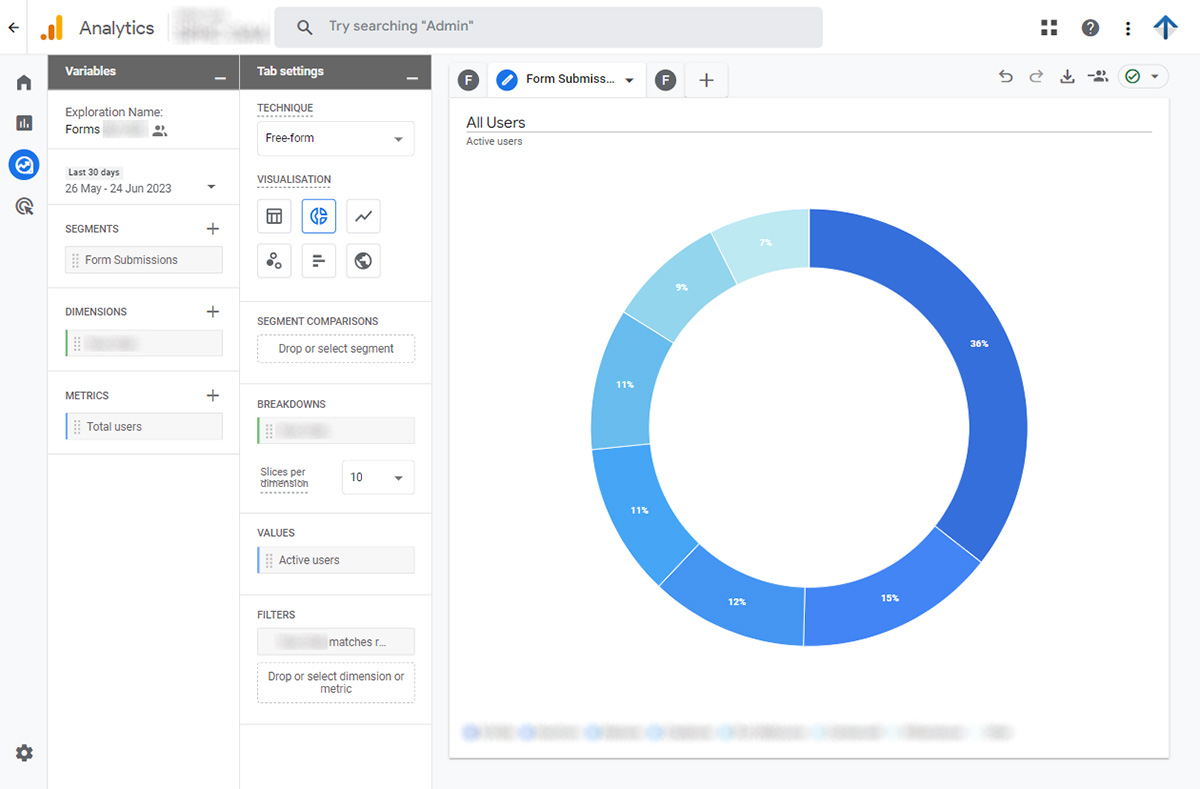This screenshot has height=789, width=1200.
Task: Open the Form Submissions tab dropdown arrow
Action: coord(630,80)
